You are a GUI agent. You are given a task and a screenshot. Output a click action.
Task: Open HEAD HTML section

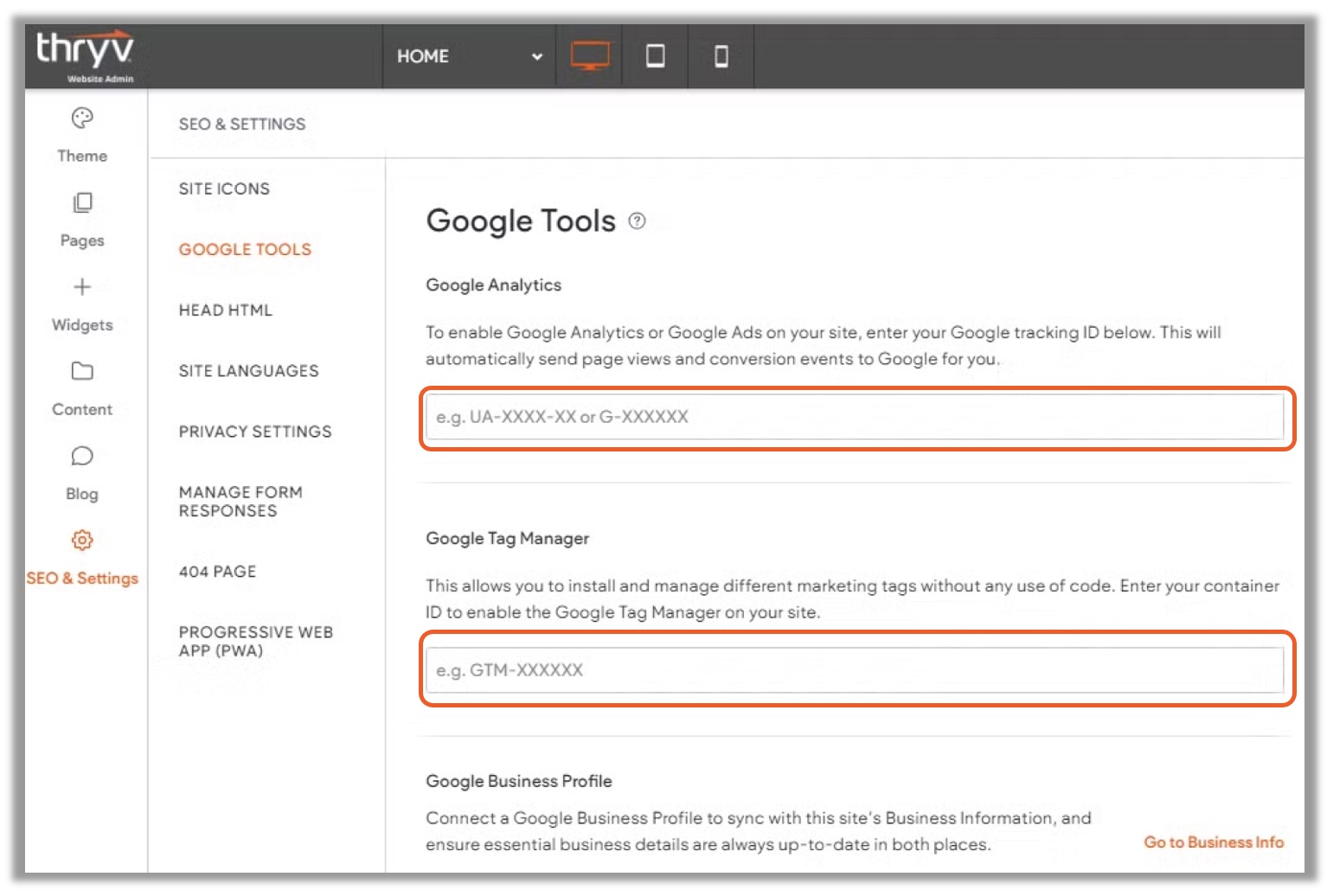coord(226,310)
